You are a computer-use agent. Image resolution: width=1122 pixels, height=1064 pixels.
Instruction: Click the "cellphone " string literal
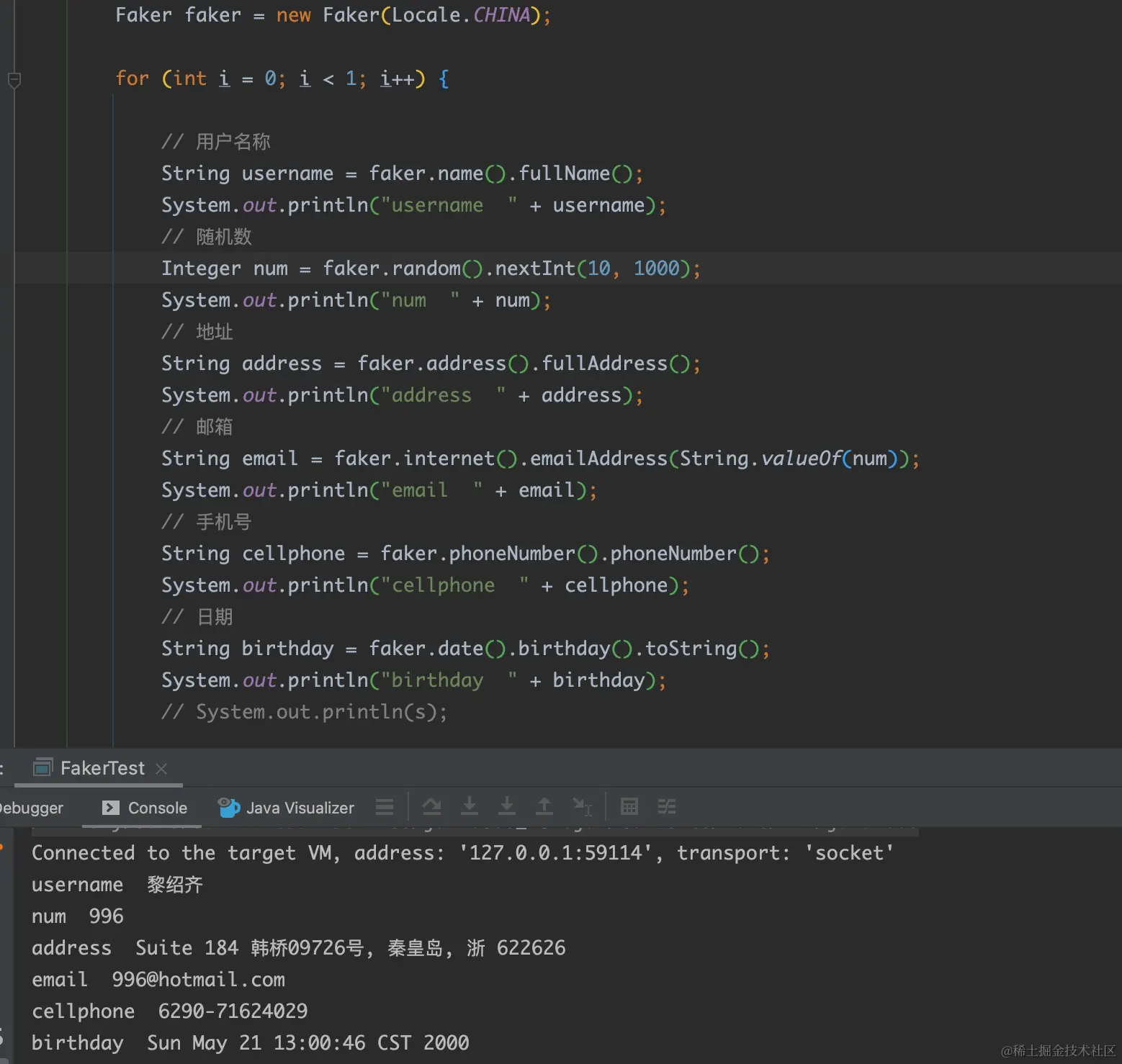coord(455,585)
